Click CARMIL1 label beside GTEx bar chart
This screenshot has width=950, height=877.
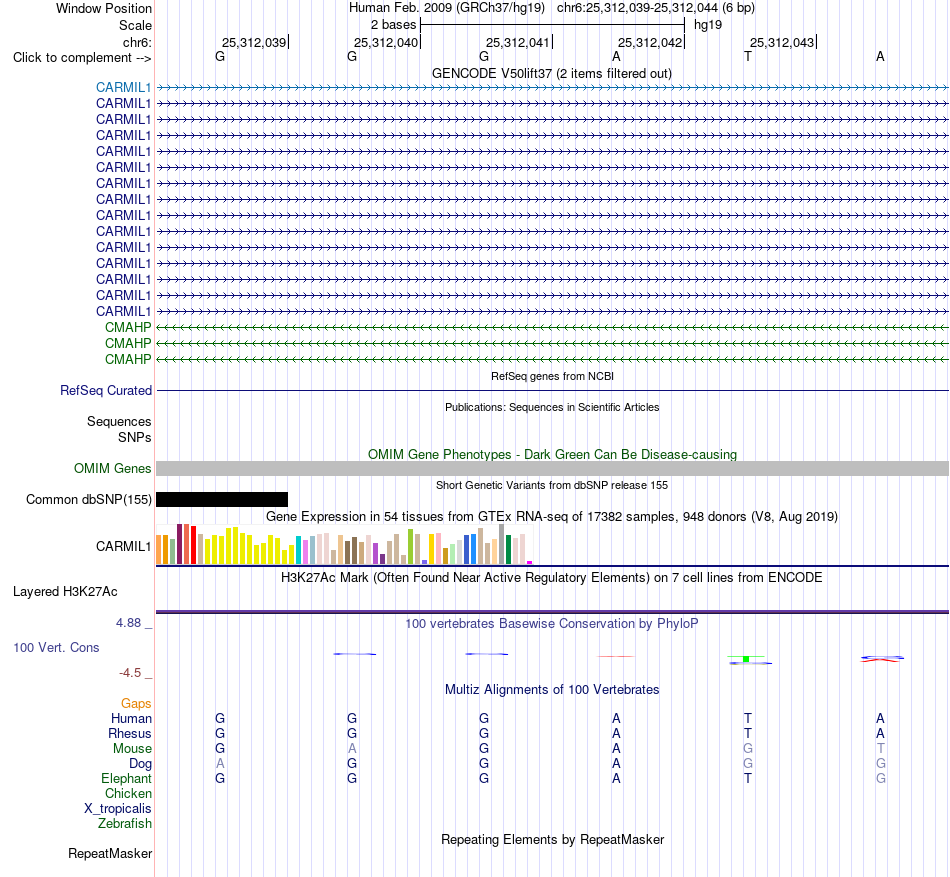123,546
